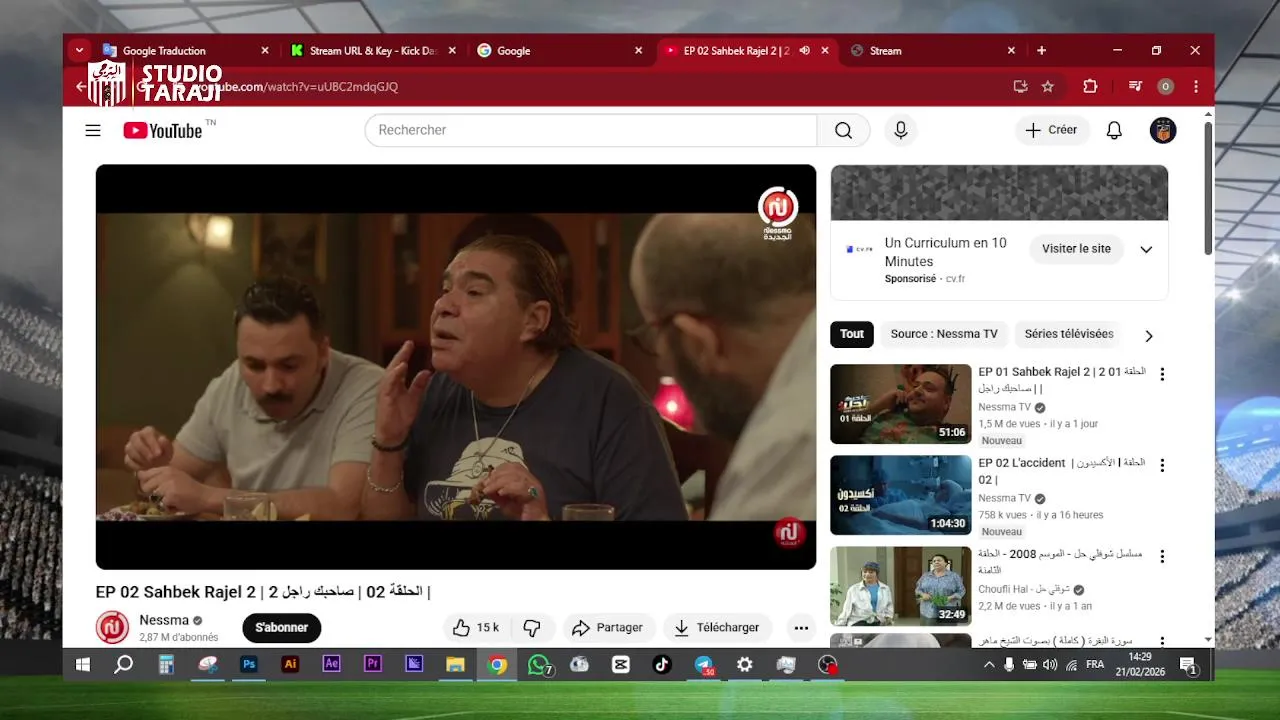Install or cast page icon in address bar
This screenshot has height=720, width=1280.
[1020, 87]
